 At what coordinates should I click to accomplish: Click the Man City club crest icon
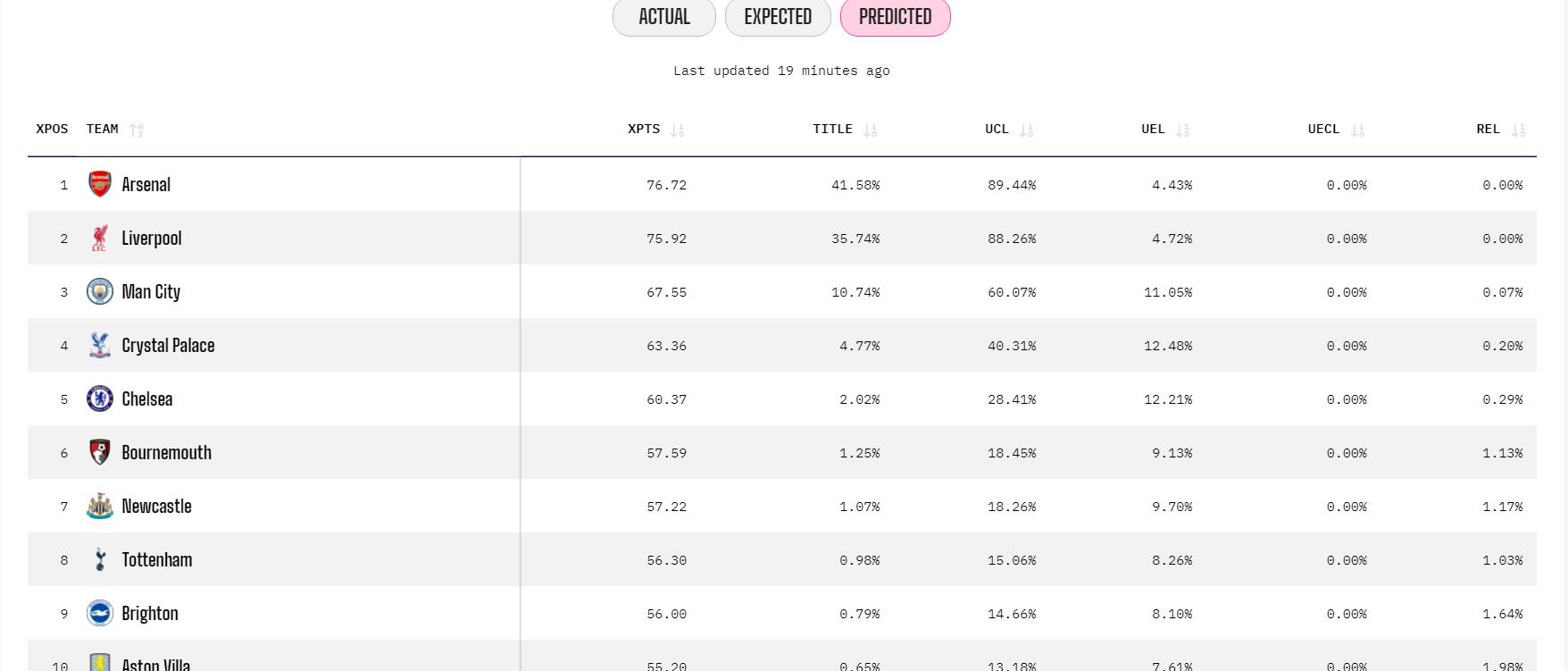pos(99,291)
